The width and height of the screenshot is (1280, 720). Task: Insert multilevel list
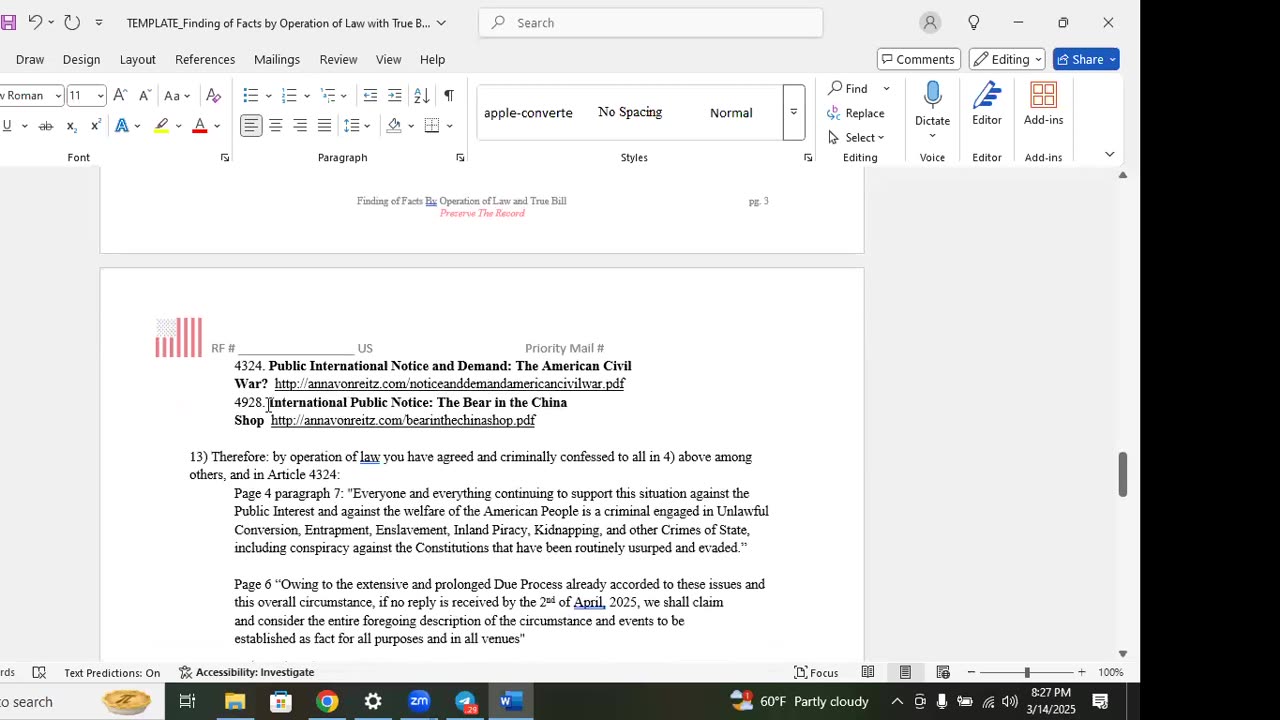[328, 96]
